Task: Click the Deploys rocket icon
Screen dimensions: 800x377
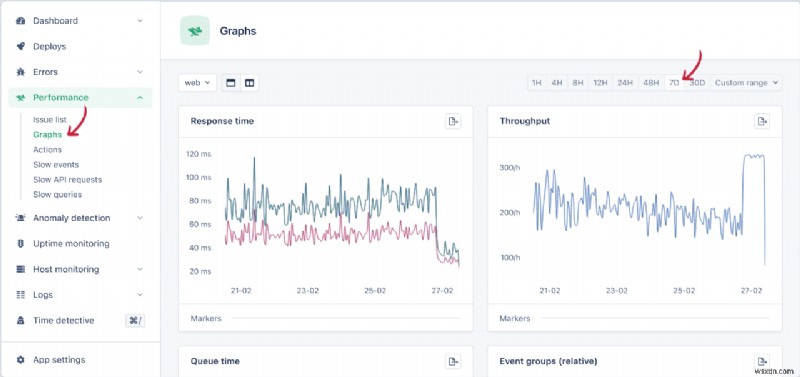Action: 20,46
